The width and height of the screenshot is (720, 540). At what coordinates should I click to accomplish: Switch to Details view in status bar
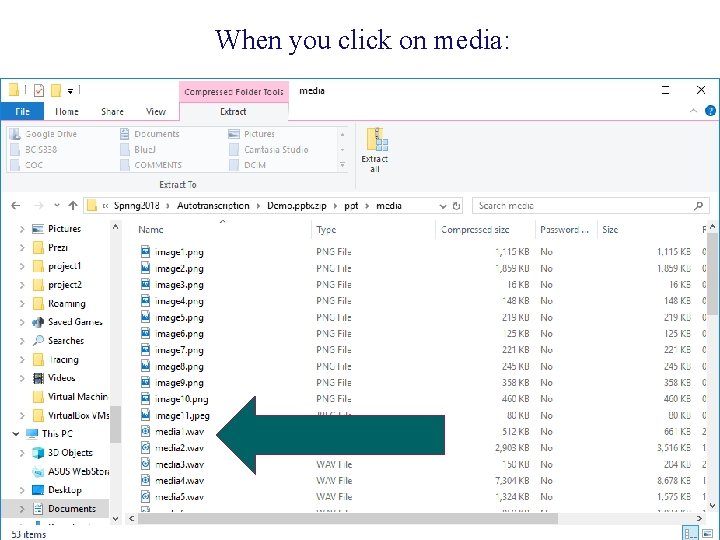[690, 534]
